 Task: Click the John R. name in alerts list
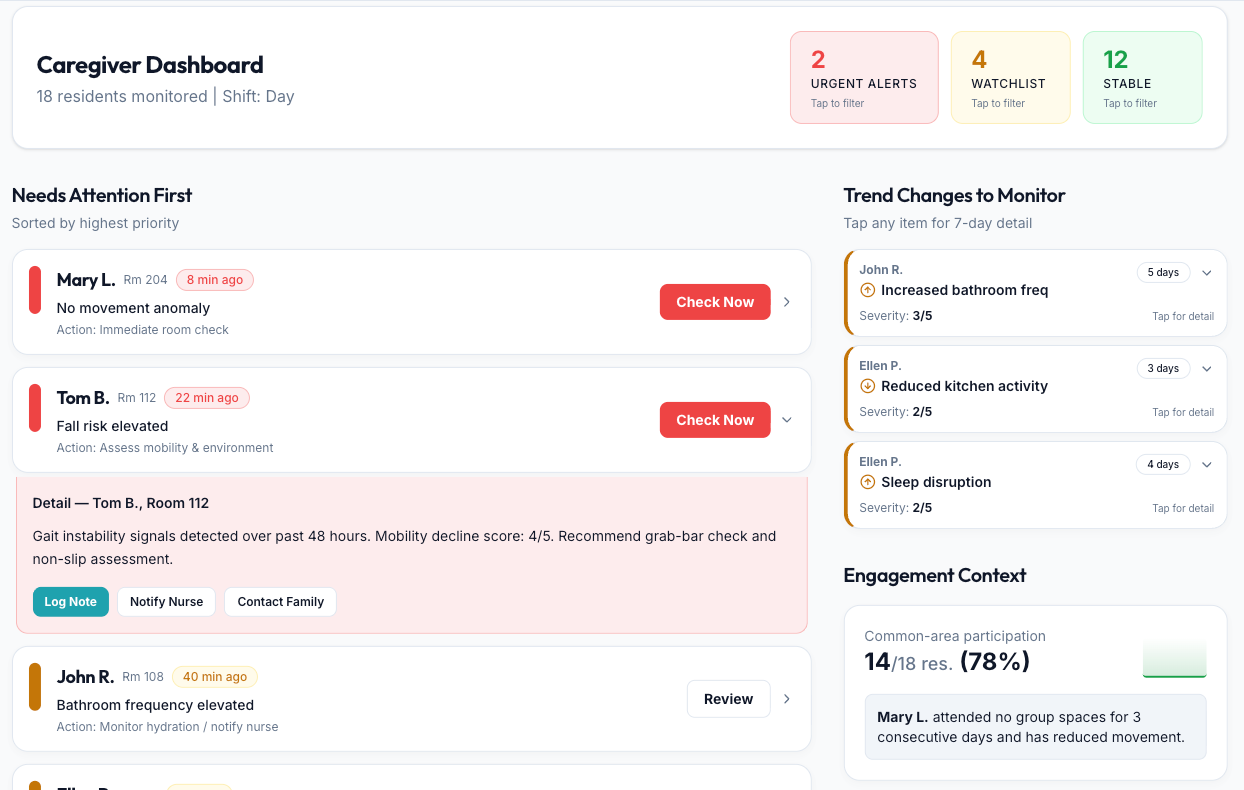pyautogui.click(x=85, y=677)
